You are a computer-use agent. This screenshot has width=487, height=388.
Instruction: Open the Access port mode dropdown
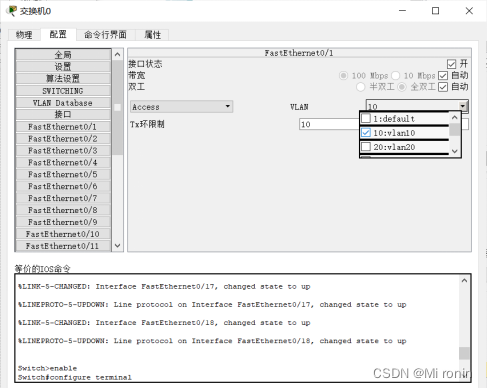(182, 107)
